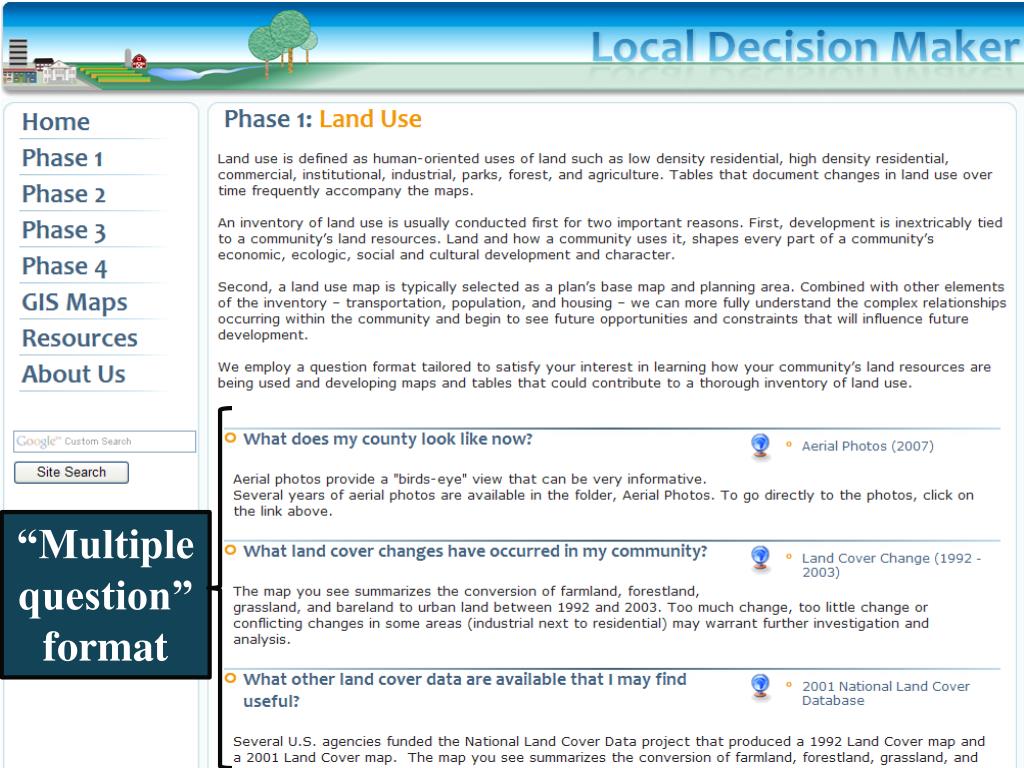This screenshot has width=1024, height=768.
Task: Click the small orange dot before 2001 National Land Cover
Action: tap(789, 684)
